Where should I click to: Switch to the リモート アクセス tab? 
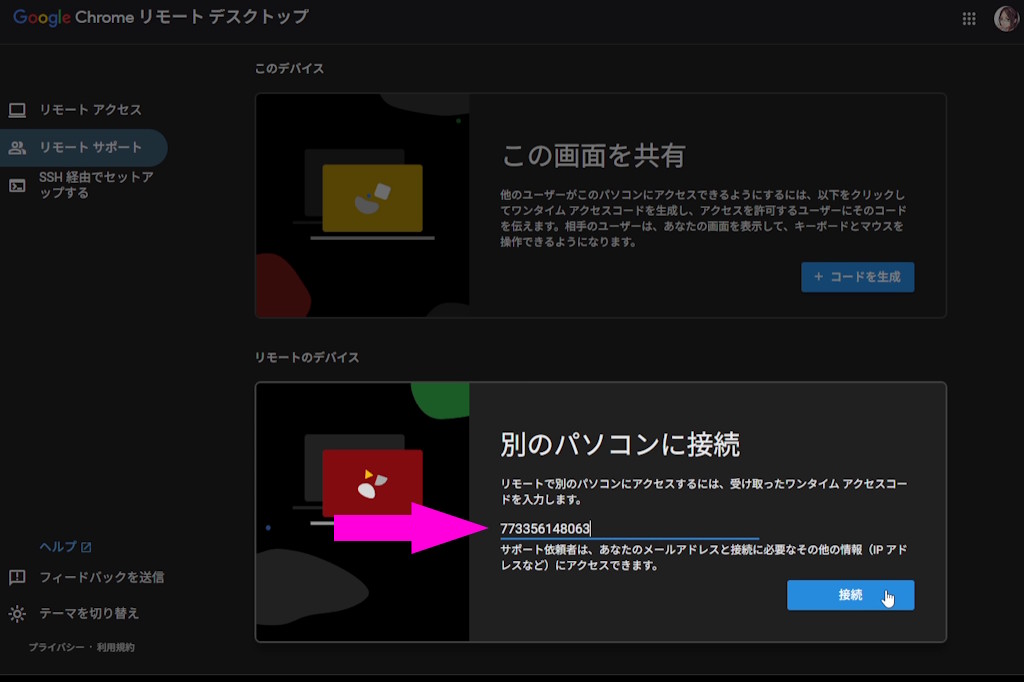(x=90, y=110)
